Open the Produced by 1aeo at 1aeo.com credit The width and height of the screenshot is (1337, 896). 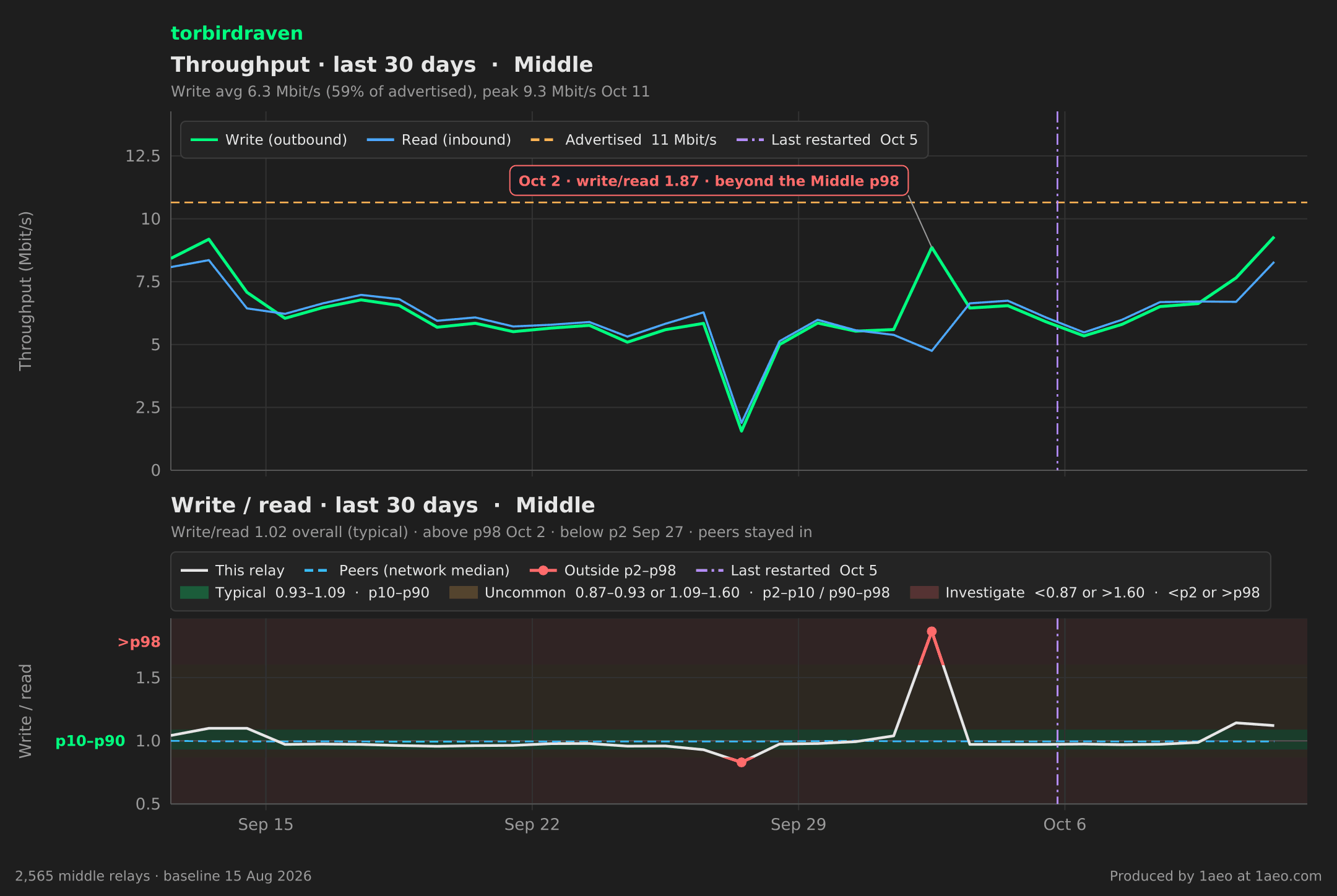[1216, 876]
